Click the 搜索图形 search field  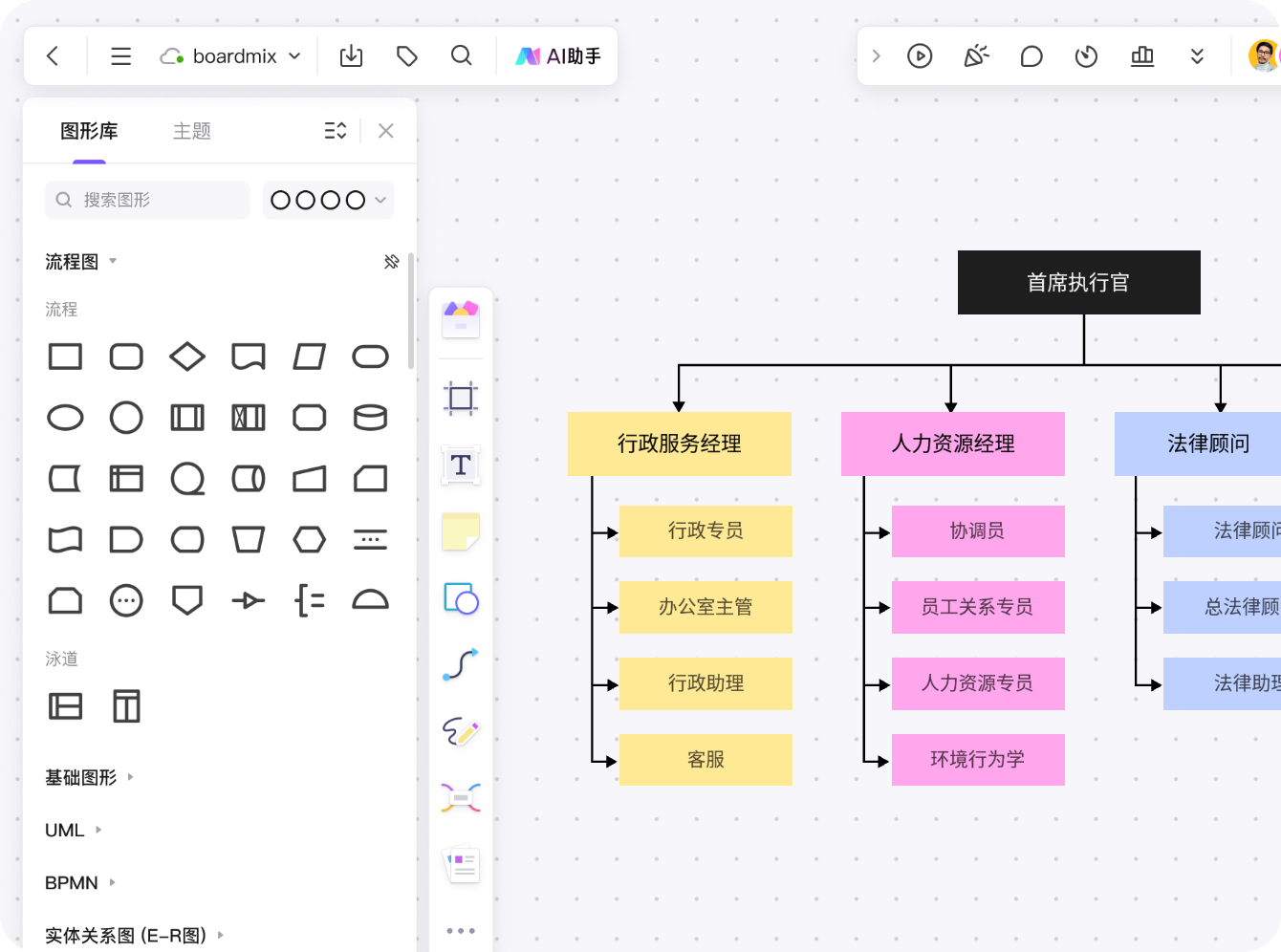tap(147, 200)
